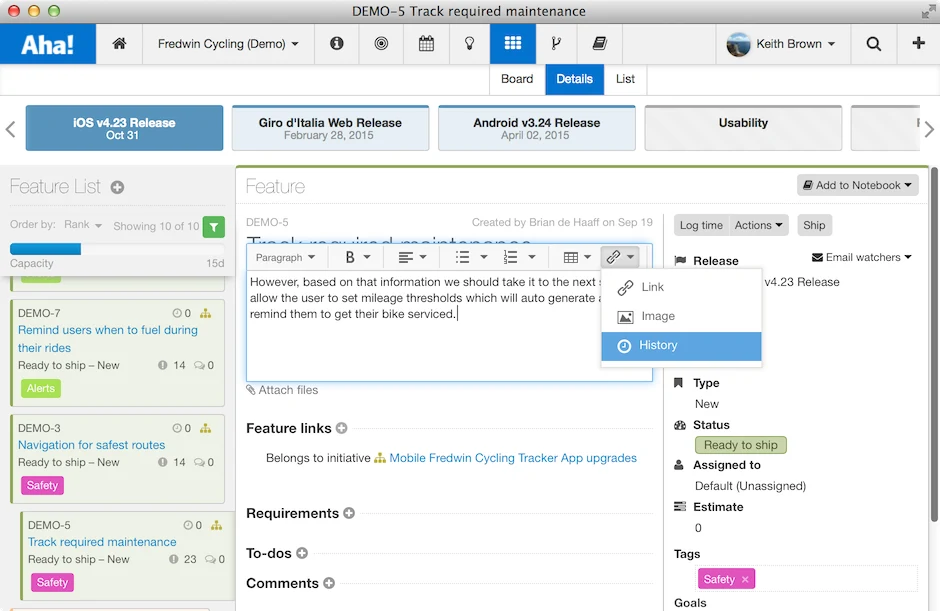
Task: Click the text alignment icon
Action: click(x=406, y=257)
